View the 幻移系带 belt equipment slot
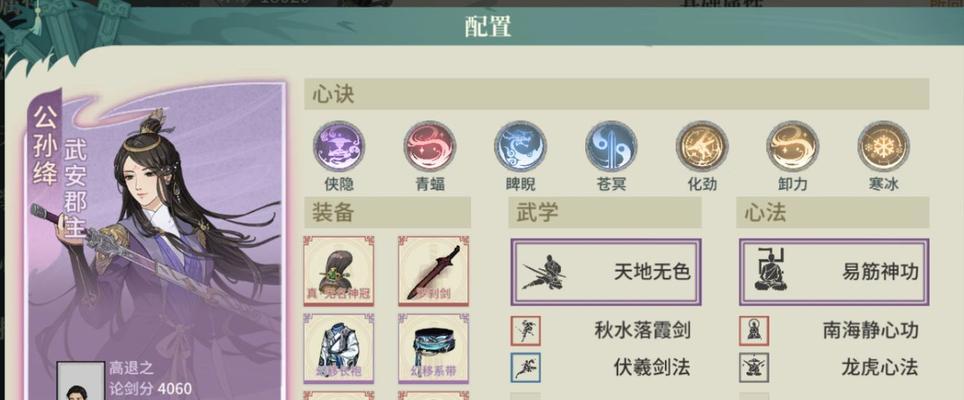 (x=433, y=348)
